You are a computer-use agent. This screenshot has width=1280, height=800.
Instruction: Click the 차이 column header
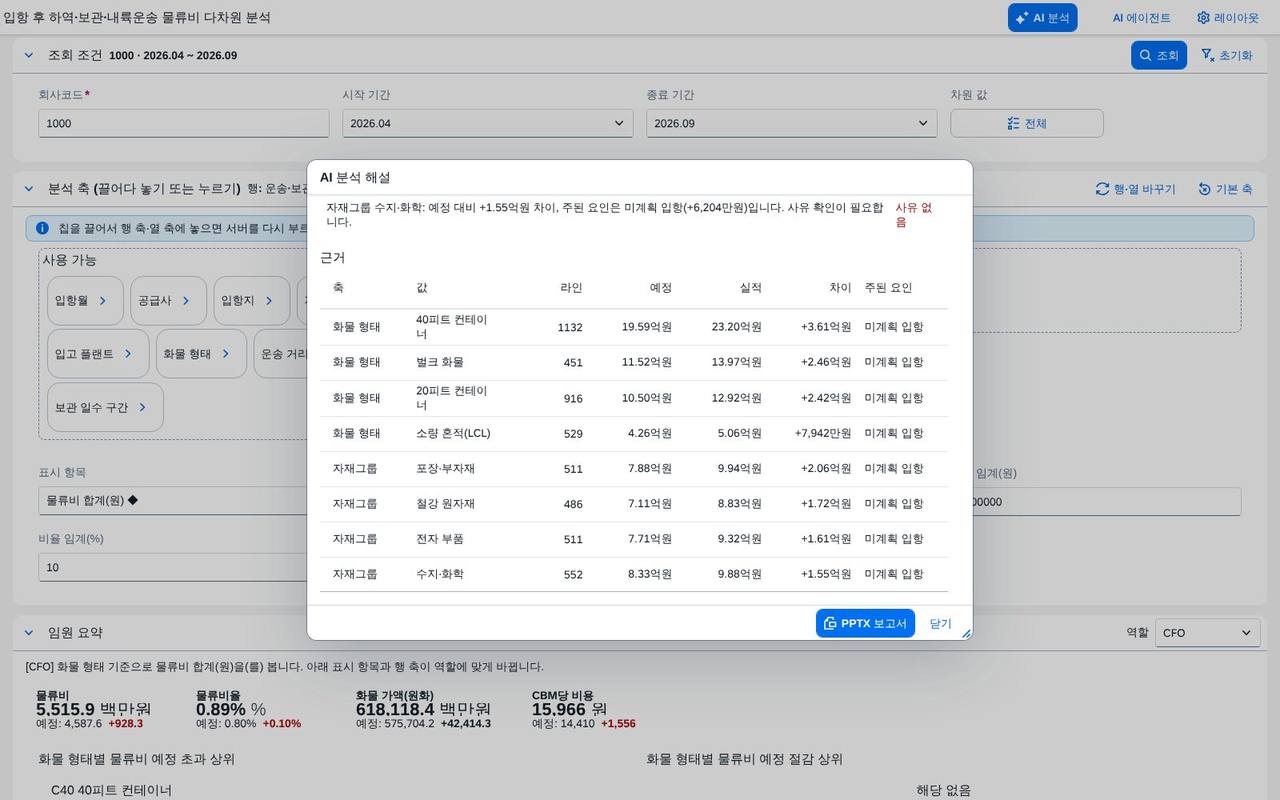[841, 287]
